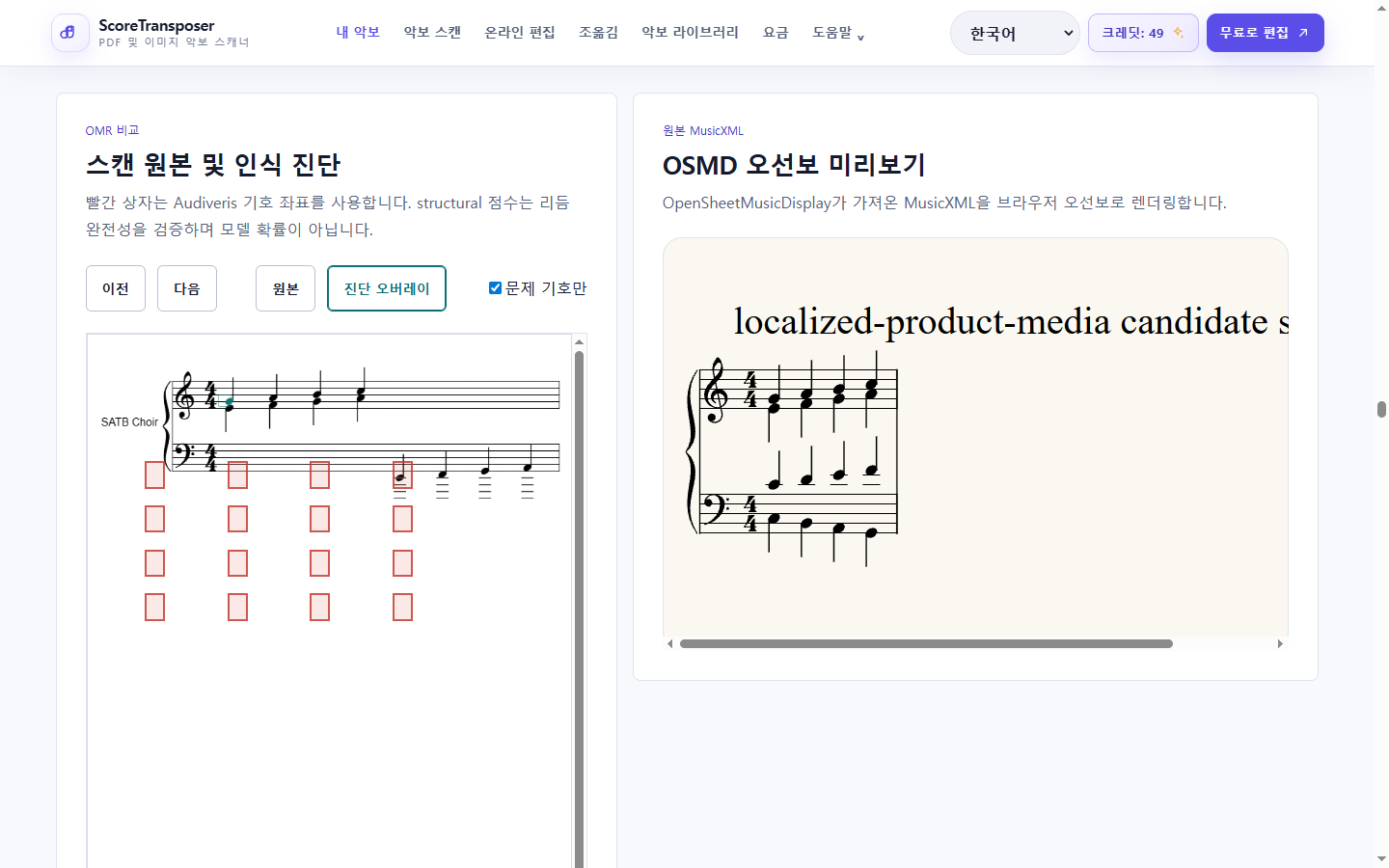Switch to 원본 view
This screenshot has width=1389, height=868.
(286, 288)
